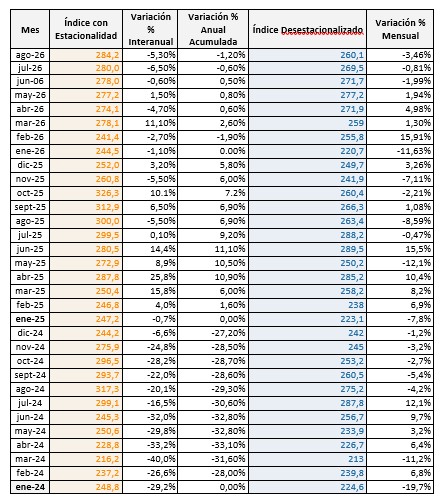This screenshot has width=446, height=503.
Task: Select the Variación % Anual Acumulada header
Action: click(213, 29)
